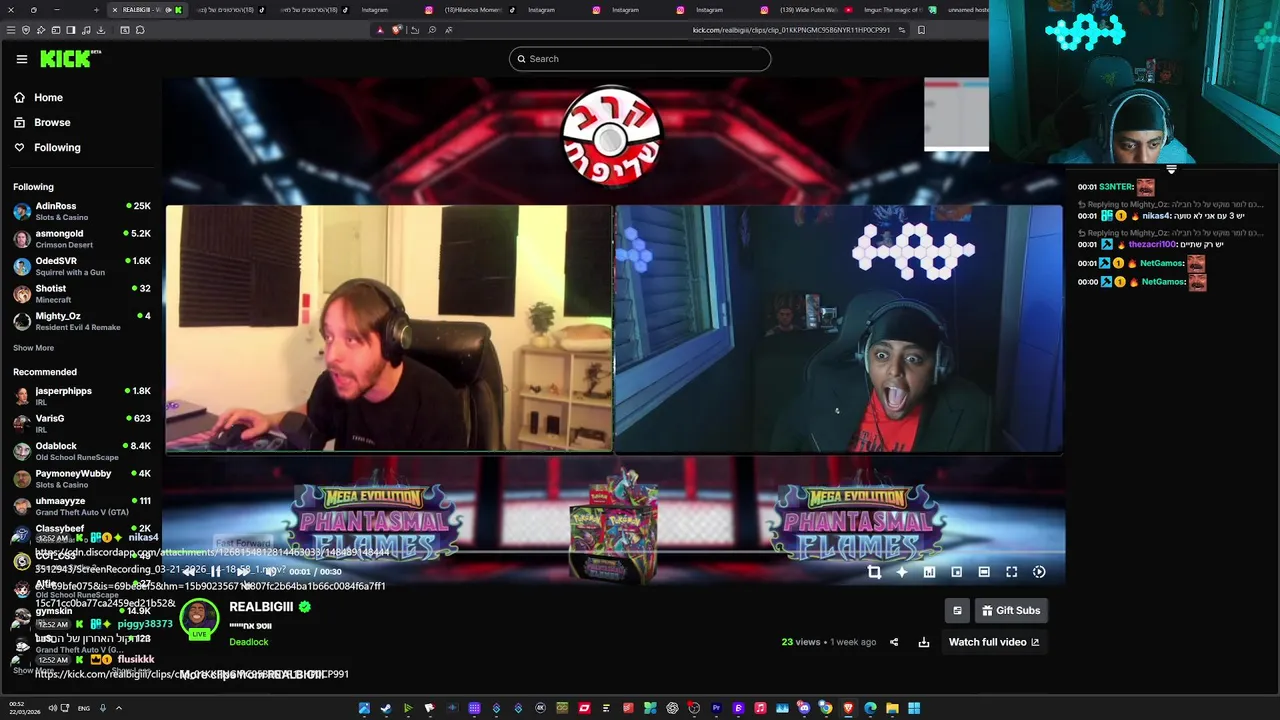This screenshot has height=720, width=1280.
Task: Click the REALBIGIII live avatar
Action: (x=199, y=620)
